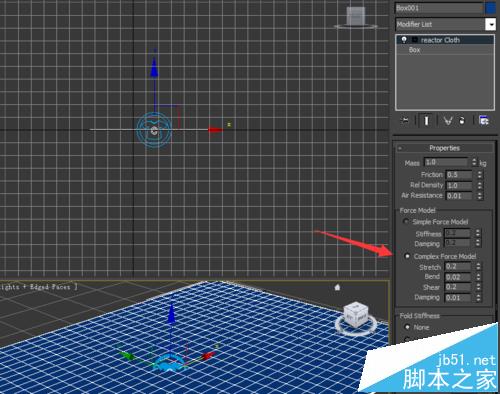Click the Rel Density value field
The image size is (500, 394).
coord(459,185)
